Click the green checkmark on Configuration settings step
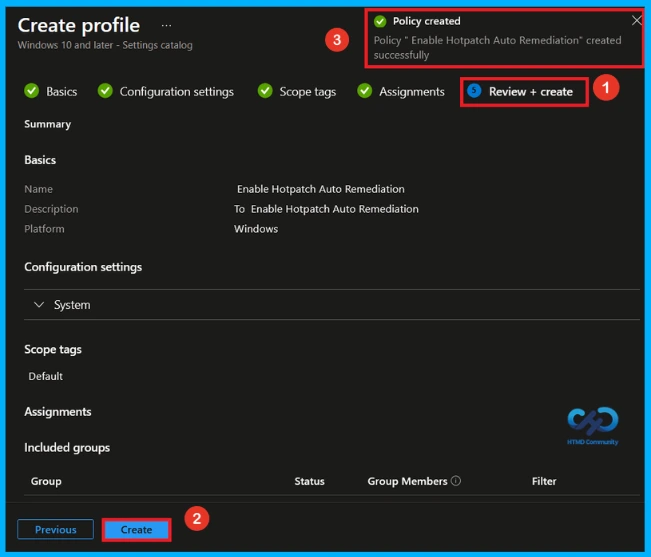This screenshot has width=651, height=557. tap(105, 91)
